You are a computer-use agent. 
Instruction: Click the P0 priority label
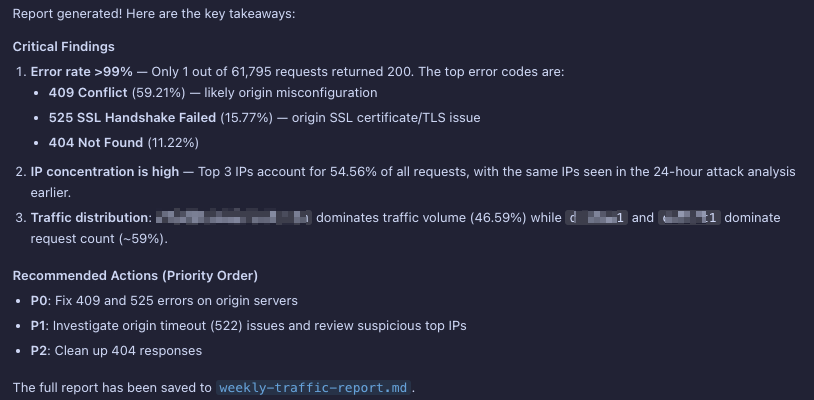40,301
